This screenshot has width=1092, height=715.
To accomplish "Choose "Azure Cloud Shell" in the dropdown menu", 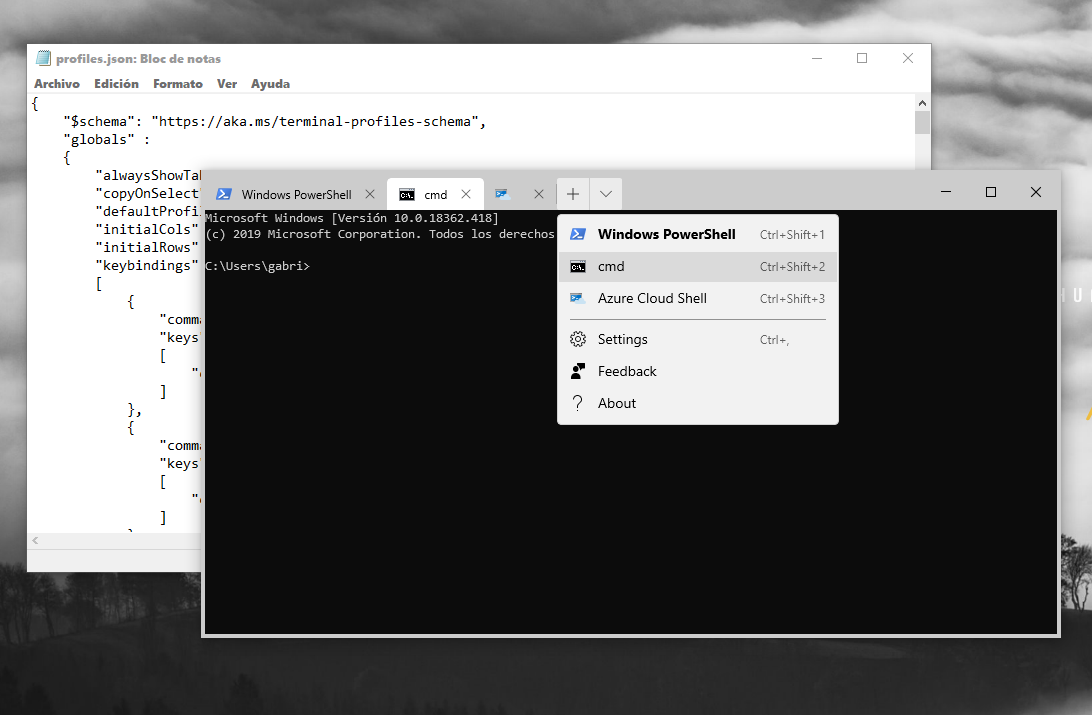I will pyautogui.click(x=651, y=298).
